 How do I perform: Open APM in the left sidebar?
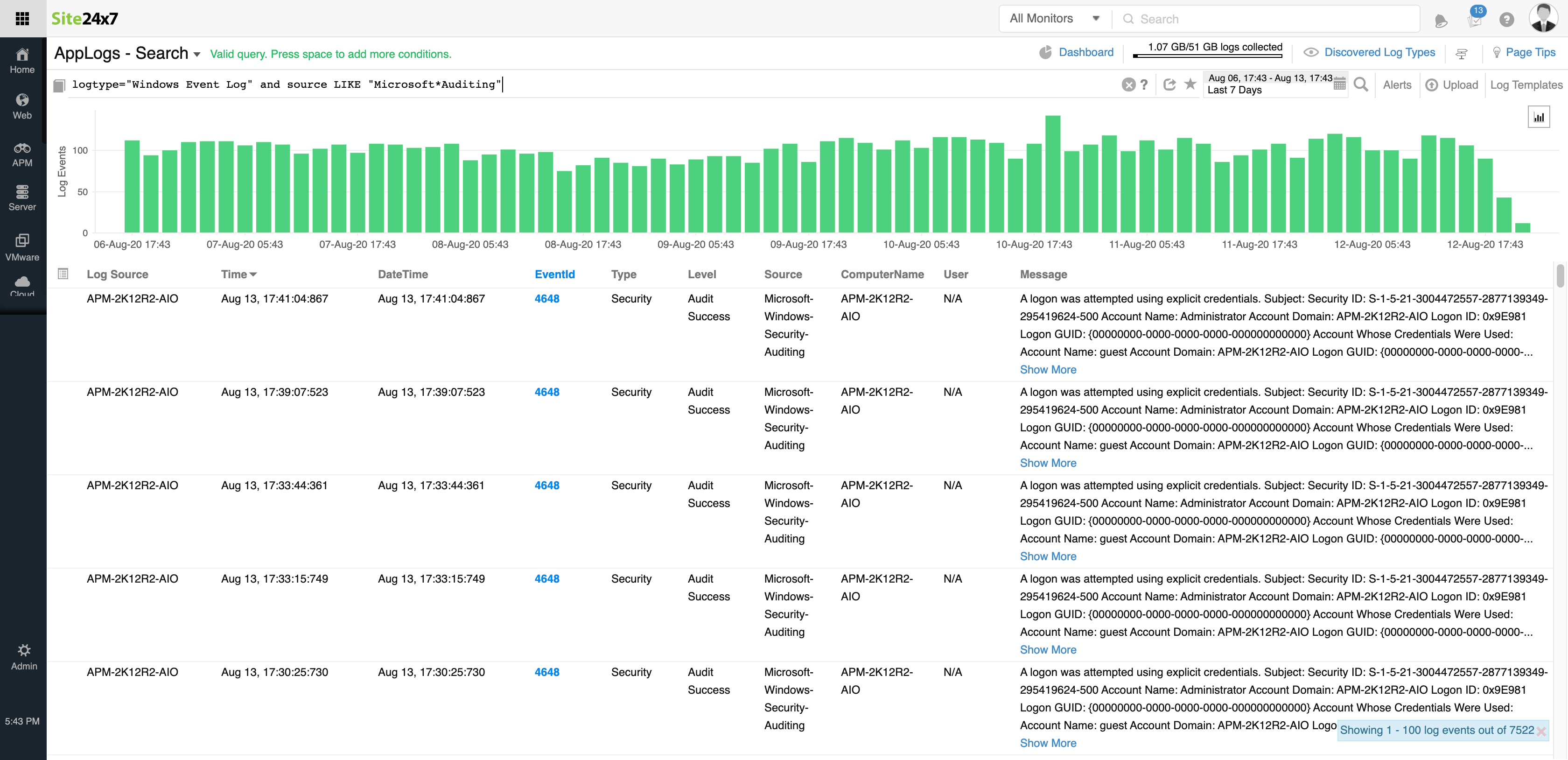click(x=22, y=155)
